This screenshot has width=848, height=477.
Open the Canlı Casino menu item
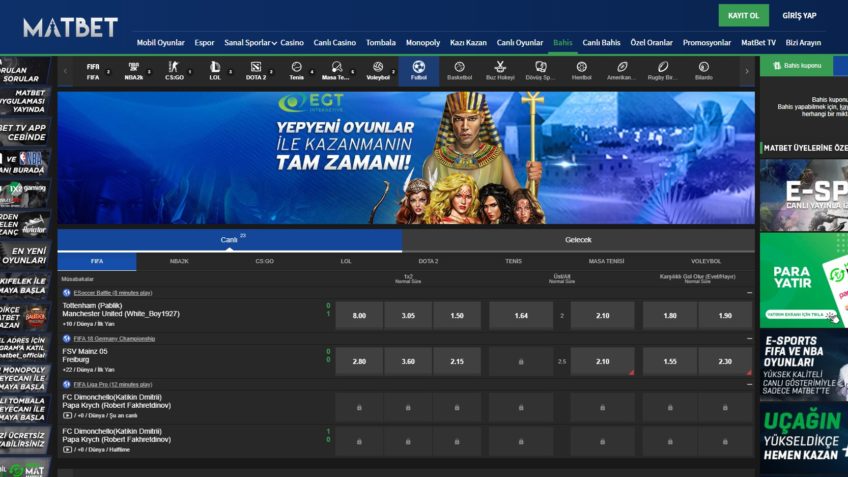click(x=335, y=43)
